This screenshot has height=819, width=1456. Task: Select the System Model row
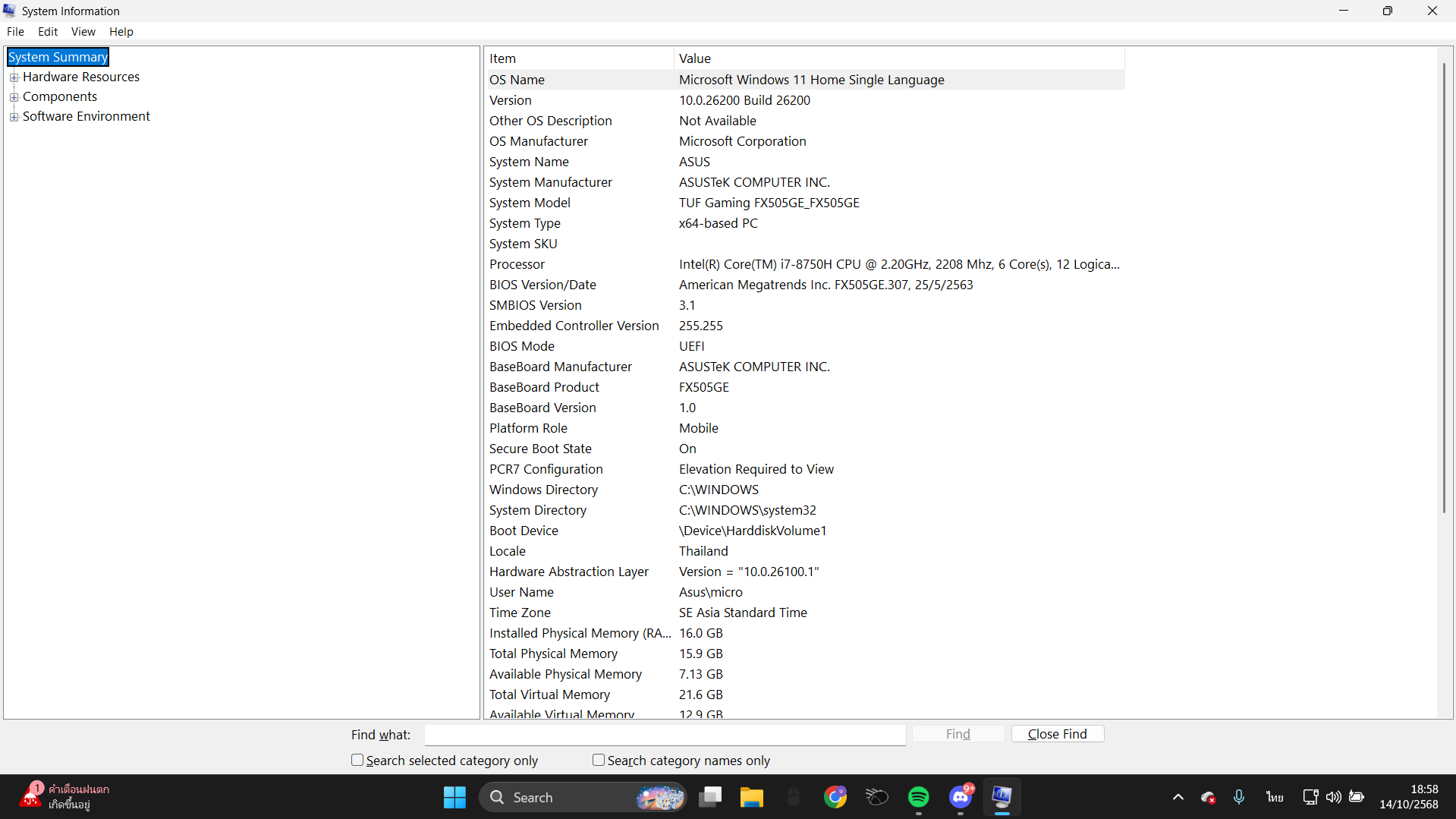804,203
